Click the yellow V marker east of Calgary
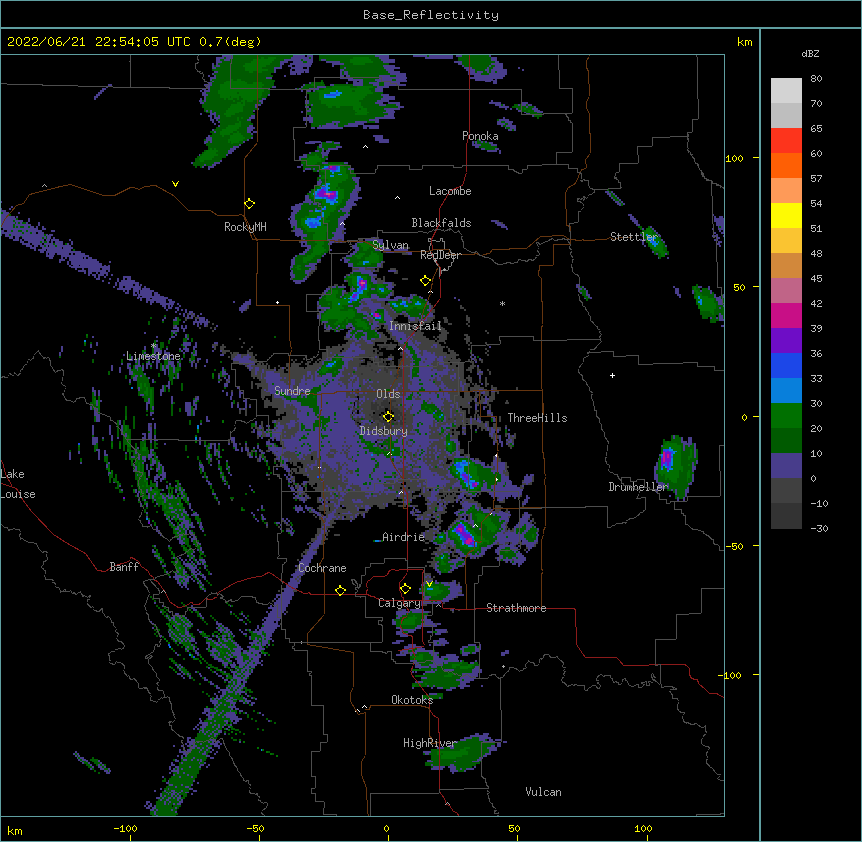The width and height of the screenshot is (862, 842). [429, 584]
